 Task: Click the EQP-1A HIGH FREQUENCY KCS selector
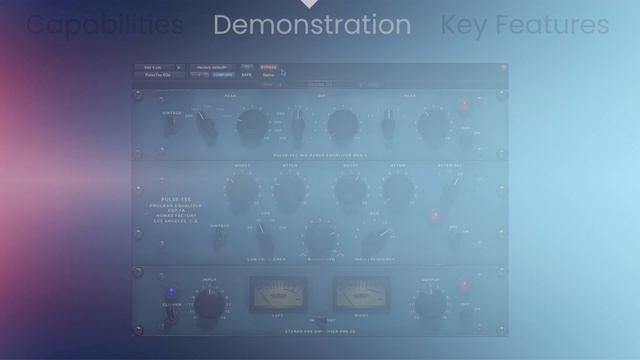(x=376, y=241)
